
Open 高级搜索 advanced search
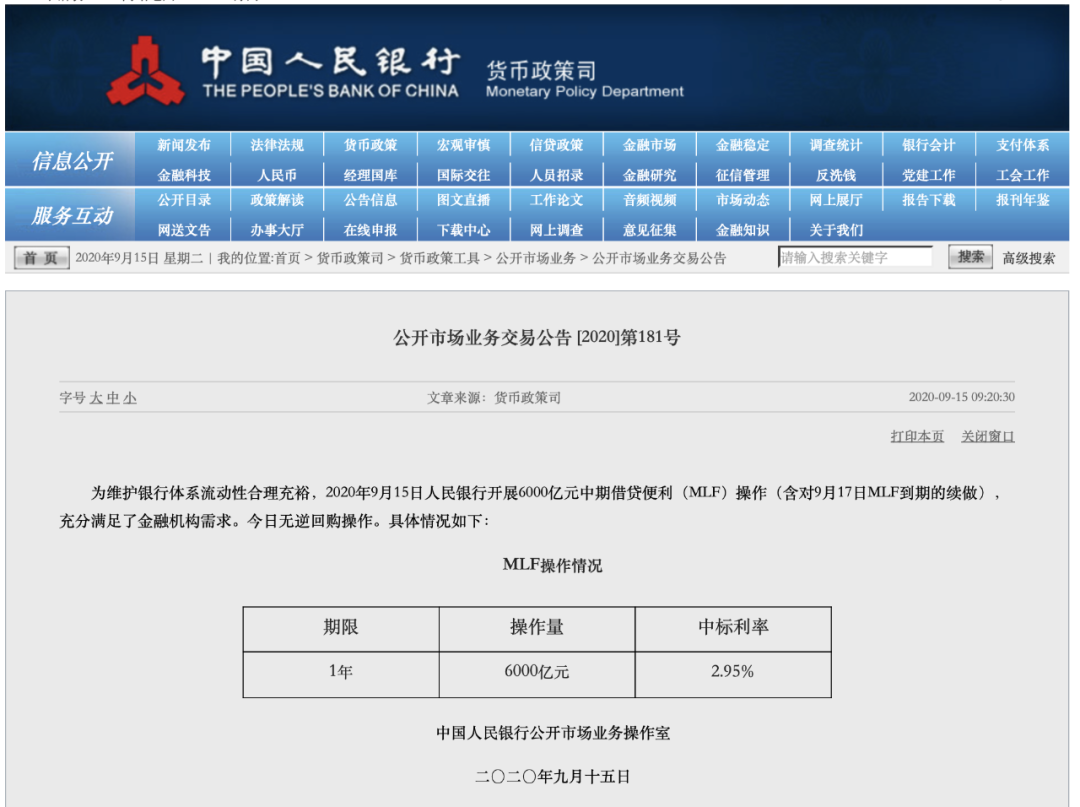point(1028,258)
